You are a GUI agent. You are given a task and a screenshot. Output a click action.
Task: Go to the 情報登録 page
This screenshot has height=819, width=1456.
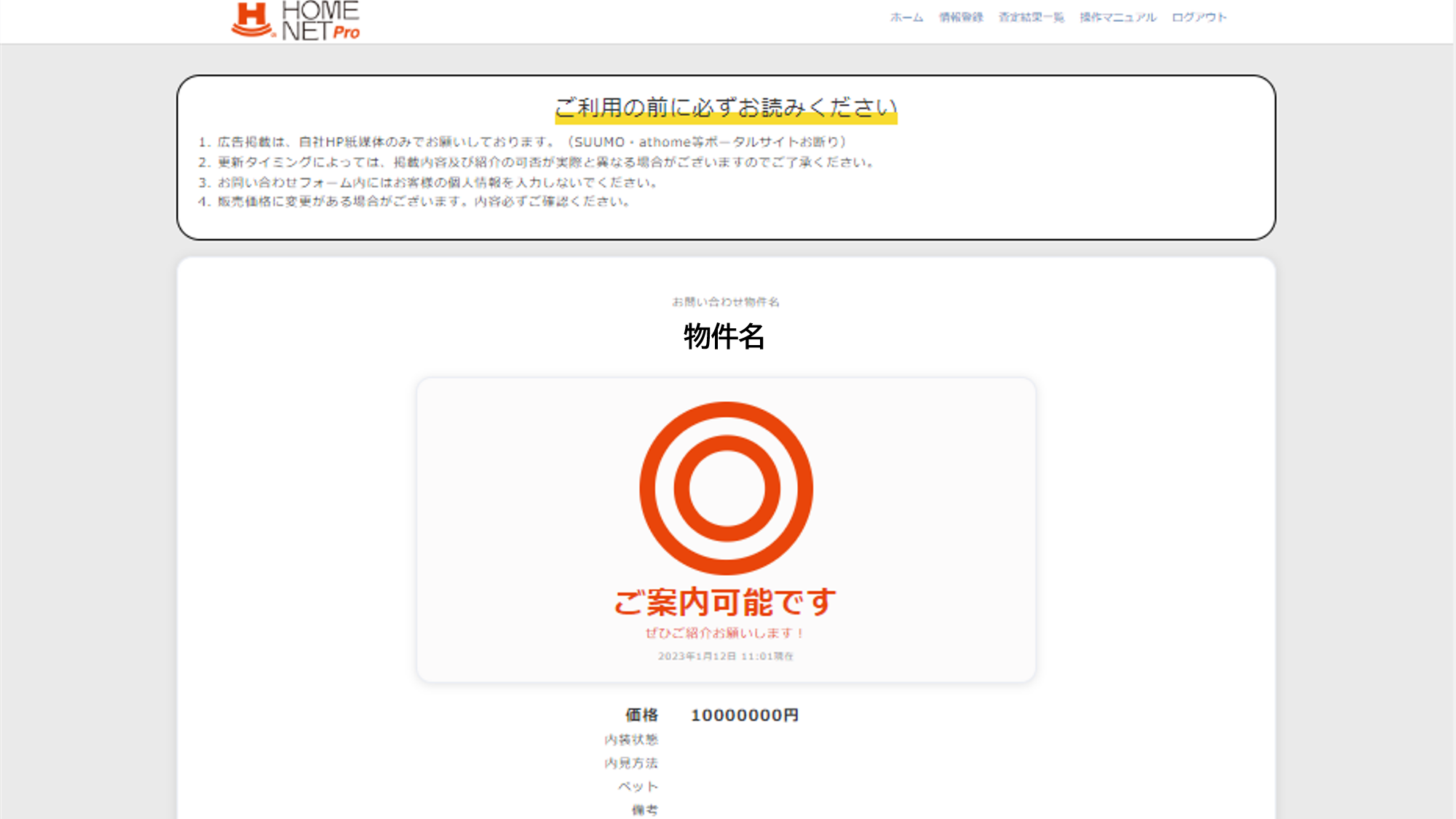(960, 17)
